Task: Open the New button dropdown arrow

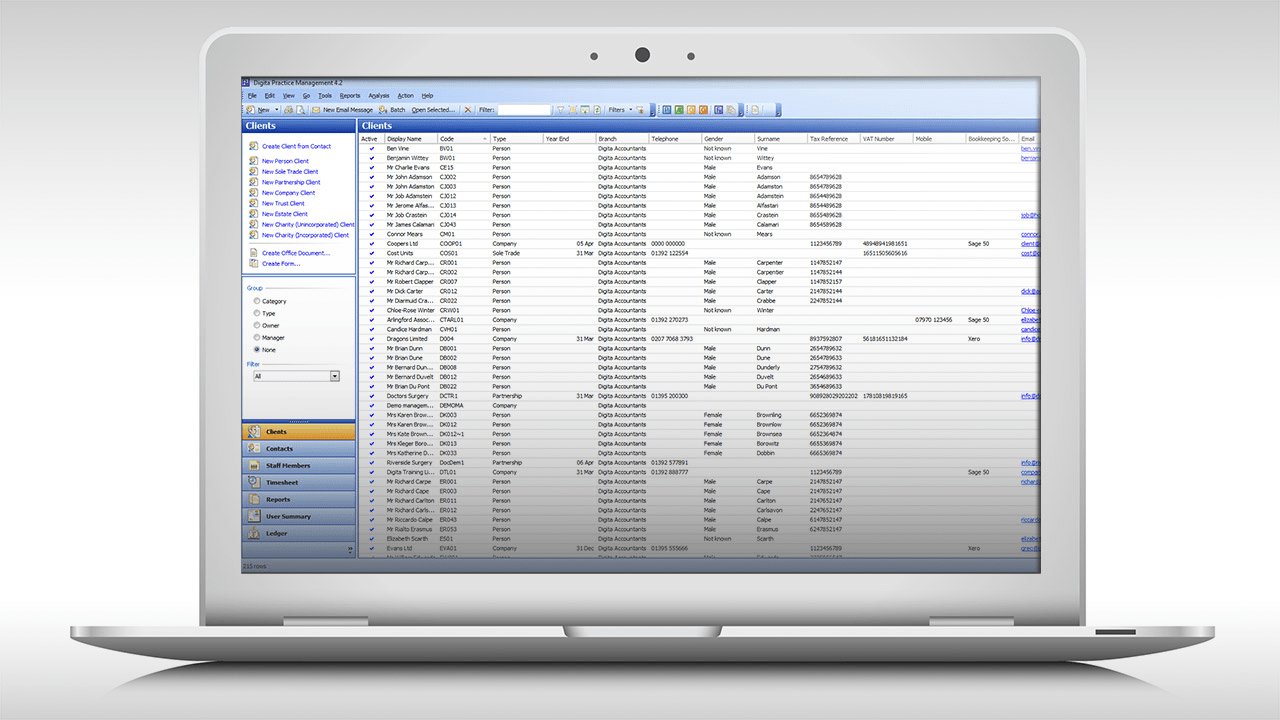Action: click(276, 110)
